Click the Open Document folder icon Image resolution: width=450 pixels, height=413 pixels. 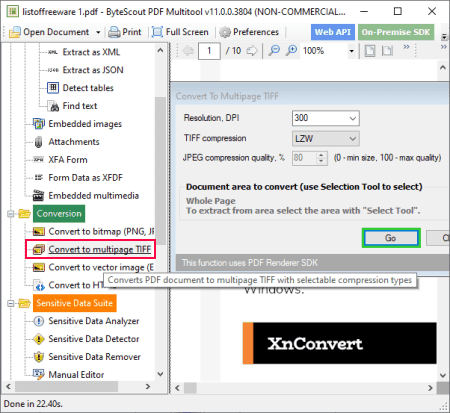pyautogui.click(x=14, y=32)
